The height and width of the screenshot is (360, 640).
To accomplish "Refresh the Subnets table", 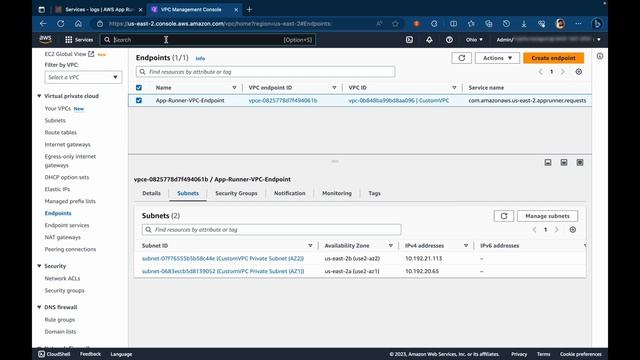I will [x=504, y=216].
